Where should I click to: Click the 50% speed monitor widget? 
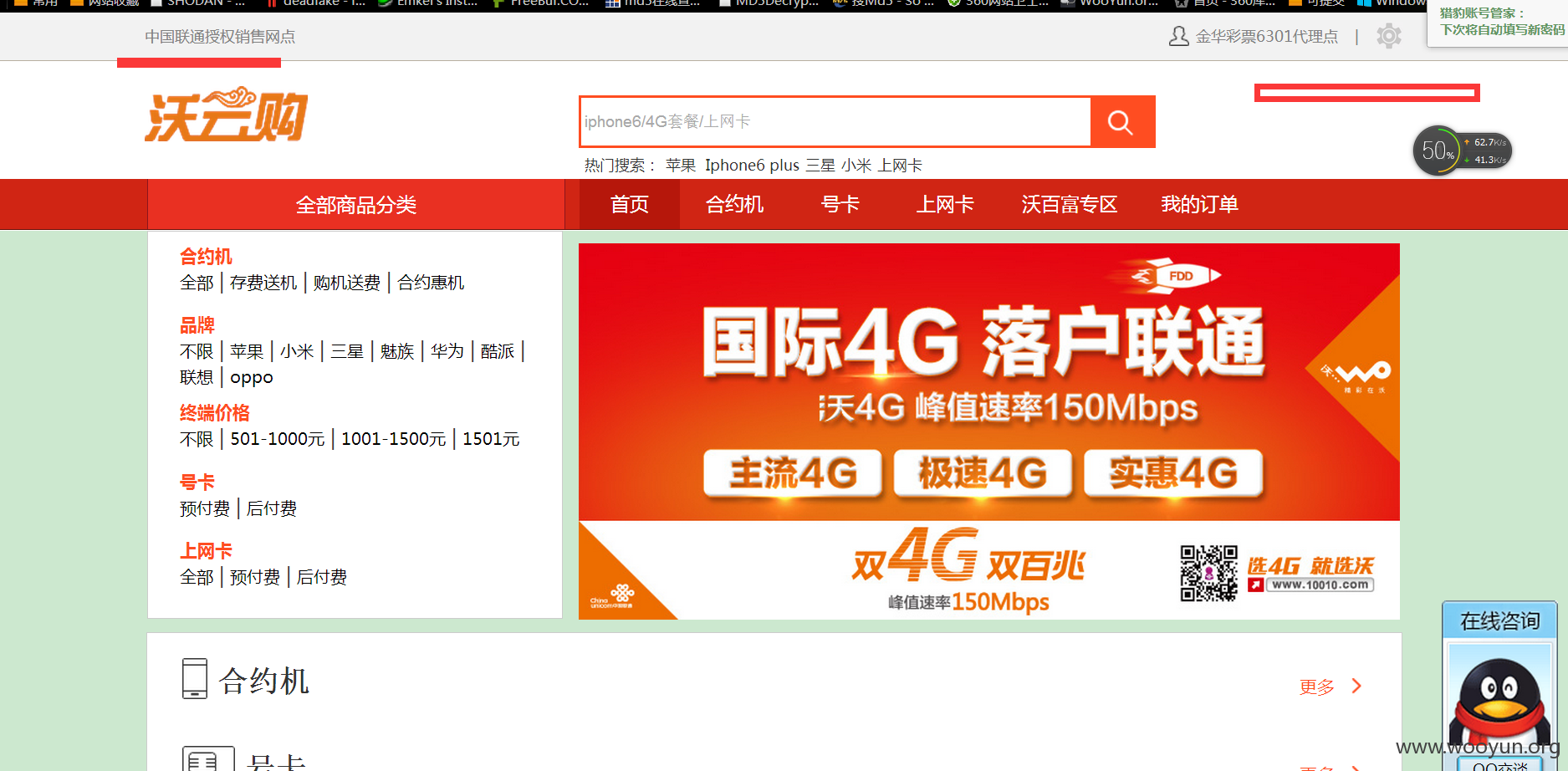click(x=1462, y=151)
